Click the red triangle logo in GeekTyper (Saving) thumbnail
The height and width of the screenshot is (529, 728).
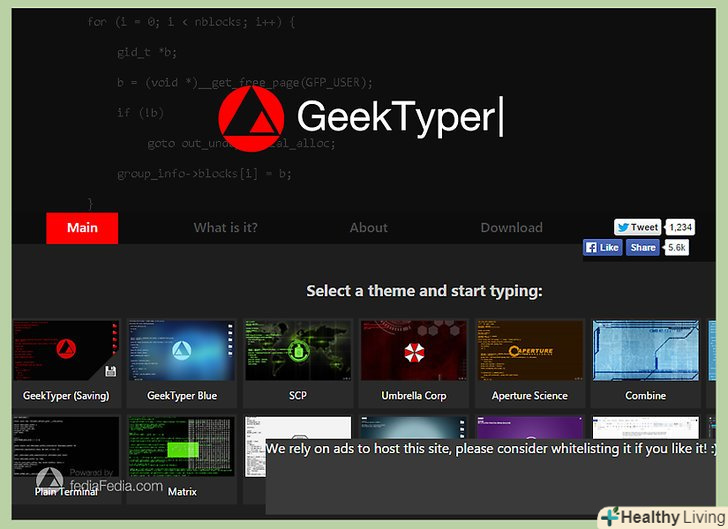[66, 348]
